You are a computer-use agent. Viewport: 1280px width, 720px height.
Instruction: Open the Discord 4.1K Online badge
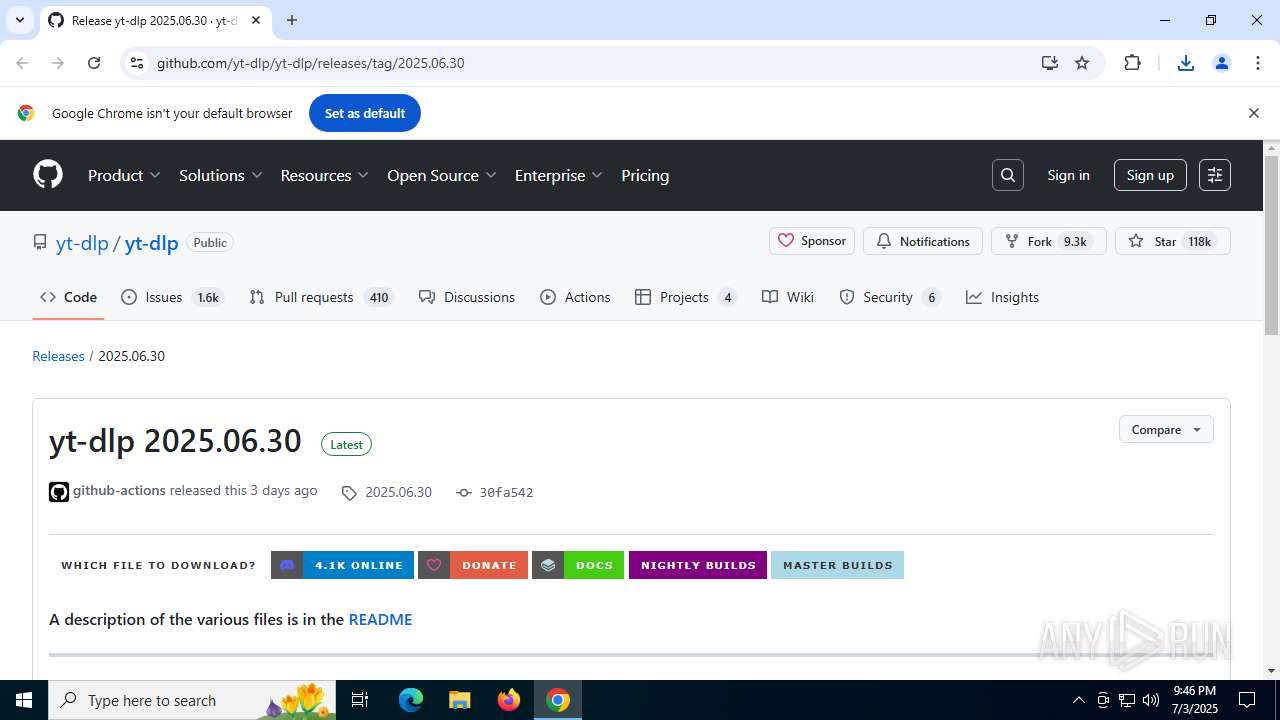point(342,565)
